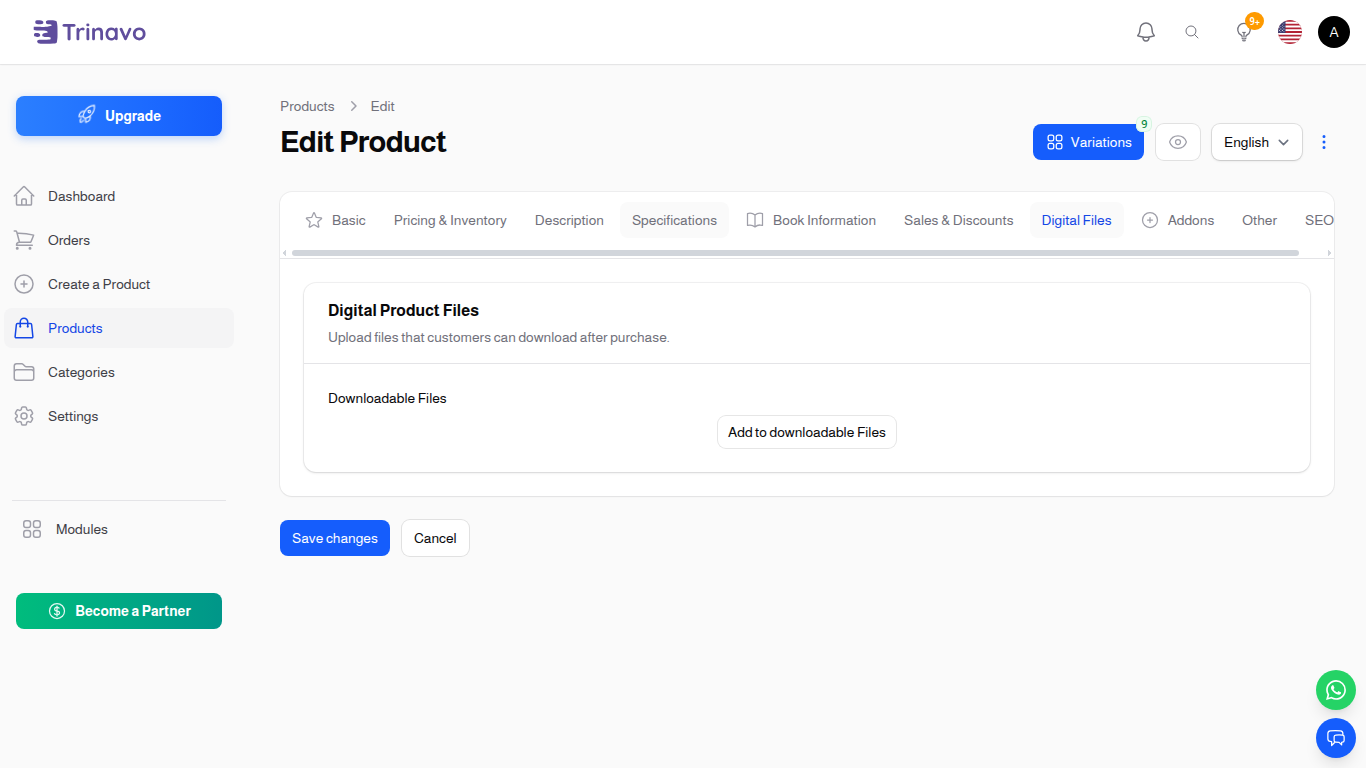Open the search magnifier icon
The height and width of the screenshot is (768, 1366).
click(1192, 32)
